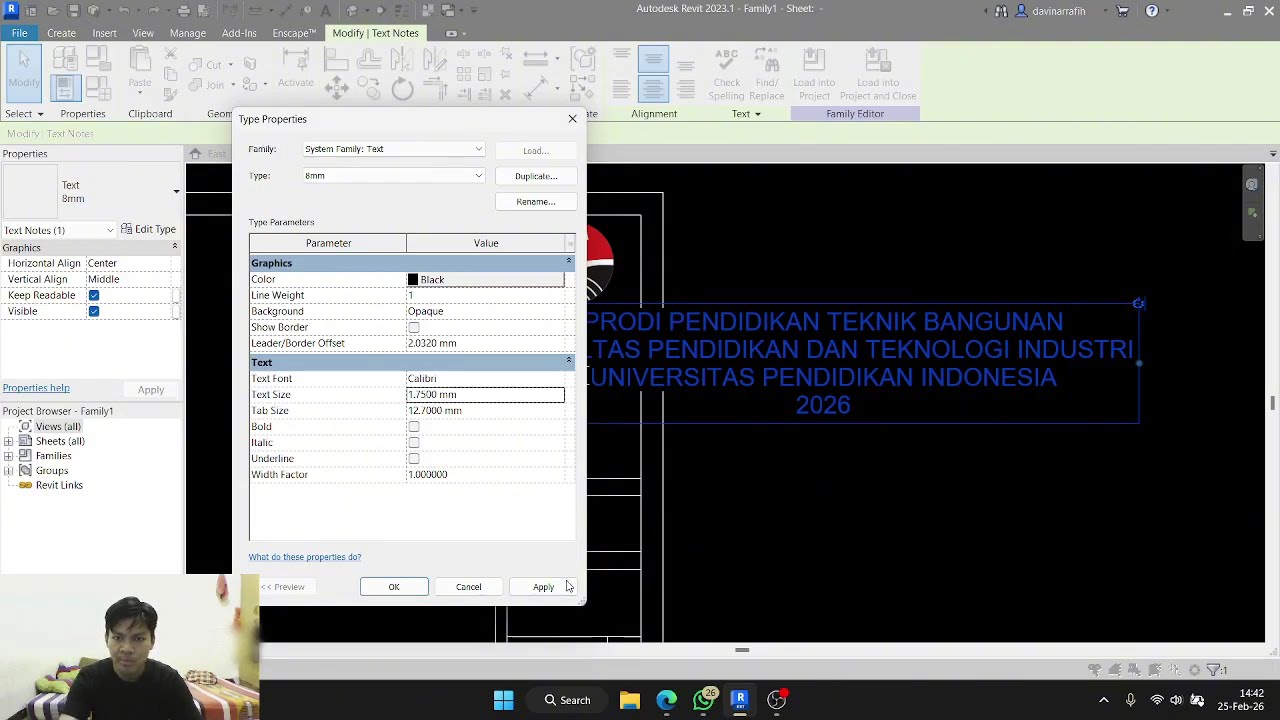Click the Text Size value field
The image size is (1280, 720).
[485, 395]
